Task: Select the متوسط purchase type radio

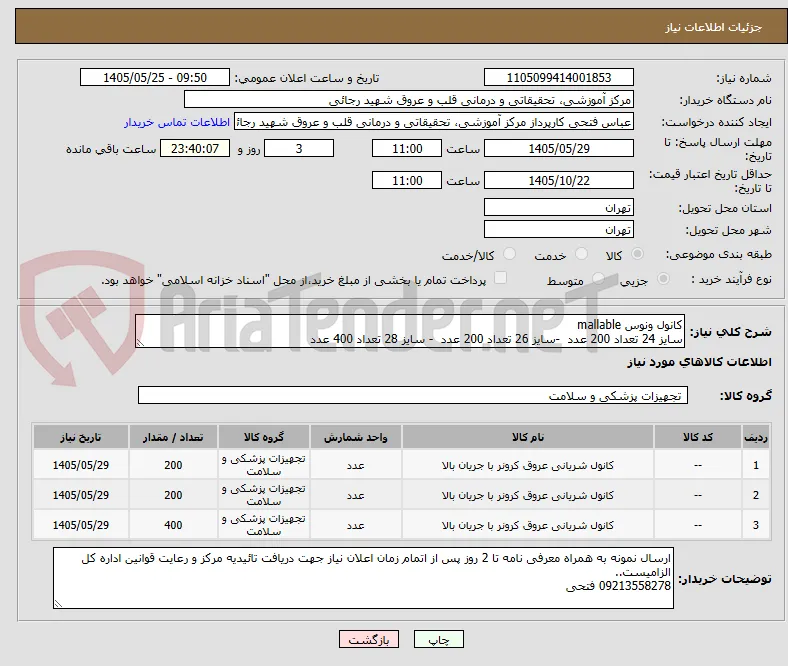Action: coord(598,278)
